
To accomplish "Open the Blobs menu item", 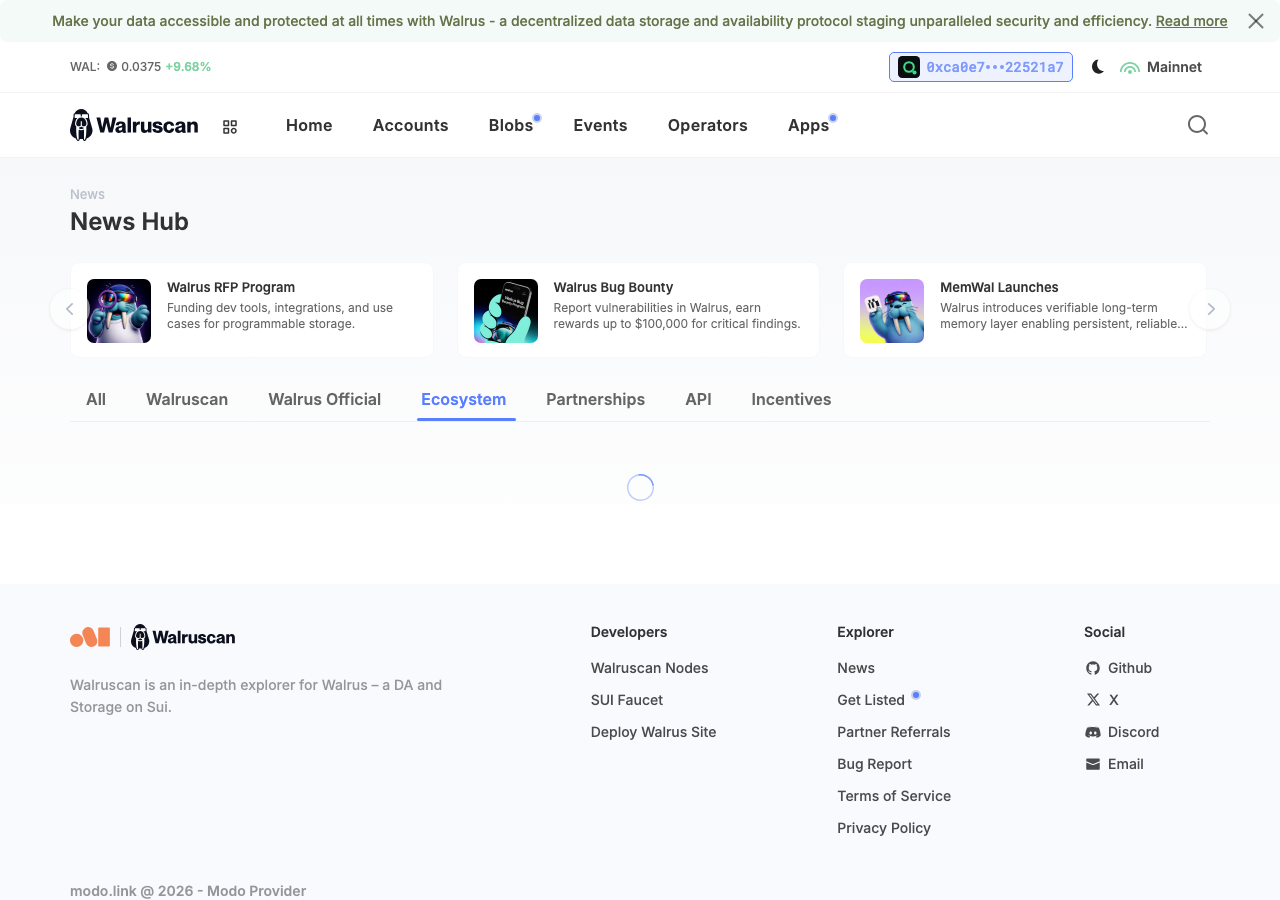I will (511, 125).
